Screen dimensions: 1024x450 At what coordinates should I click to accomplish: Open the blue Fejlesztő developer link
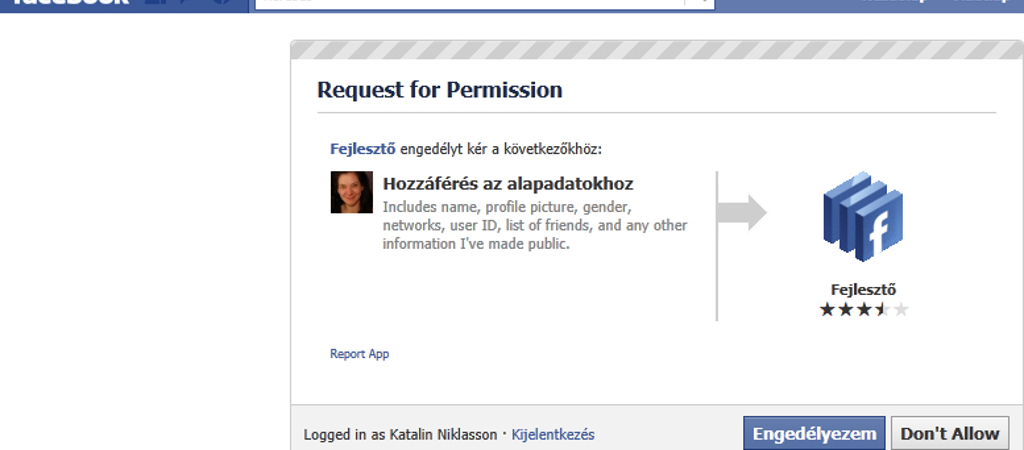[362, 149]
